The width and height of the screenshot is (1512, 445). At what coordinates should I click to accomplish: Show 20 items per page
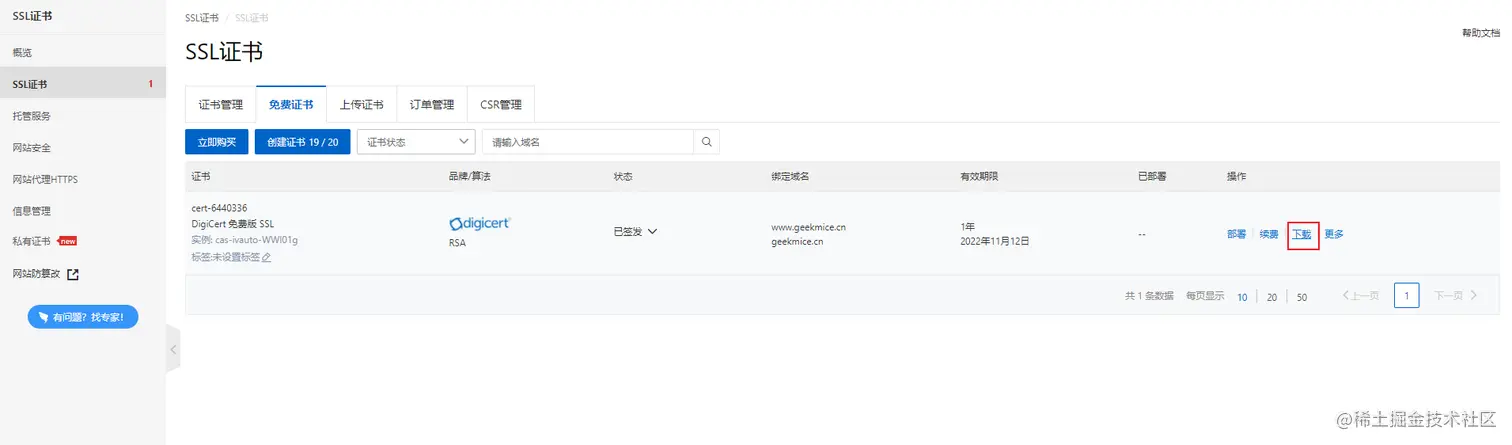(1272, 297)
